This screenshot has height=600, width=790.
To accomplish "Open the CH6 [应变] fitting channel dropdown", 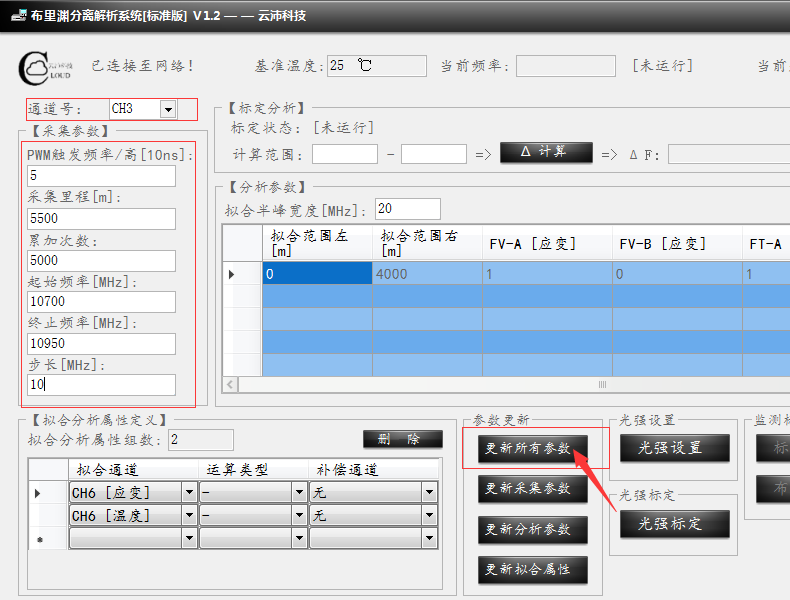I will coord(189,492).
